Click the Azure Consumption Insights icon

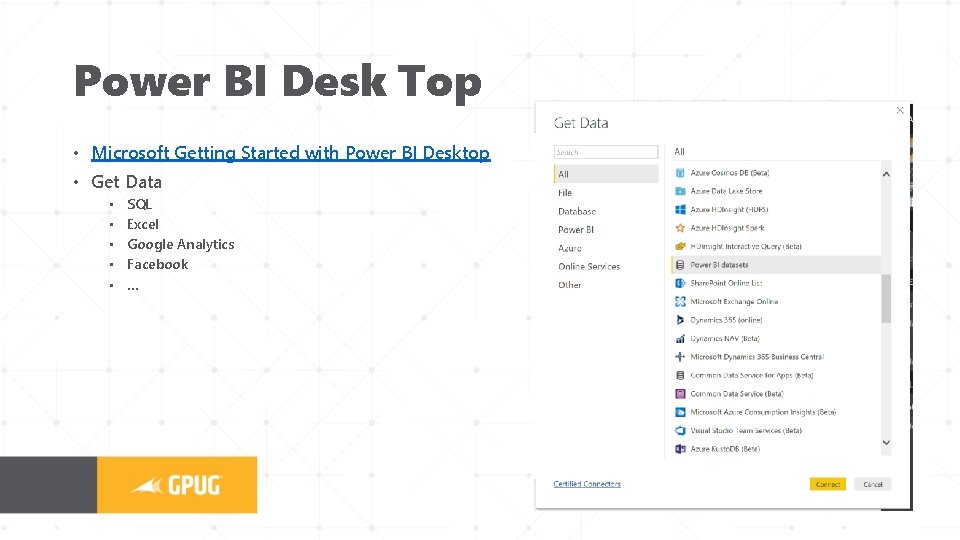click(680, 412)
